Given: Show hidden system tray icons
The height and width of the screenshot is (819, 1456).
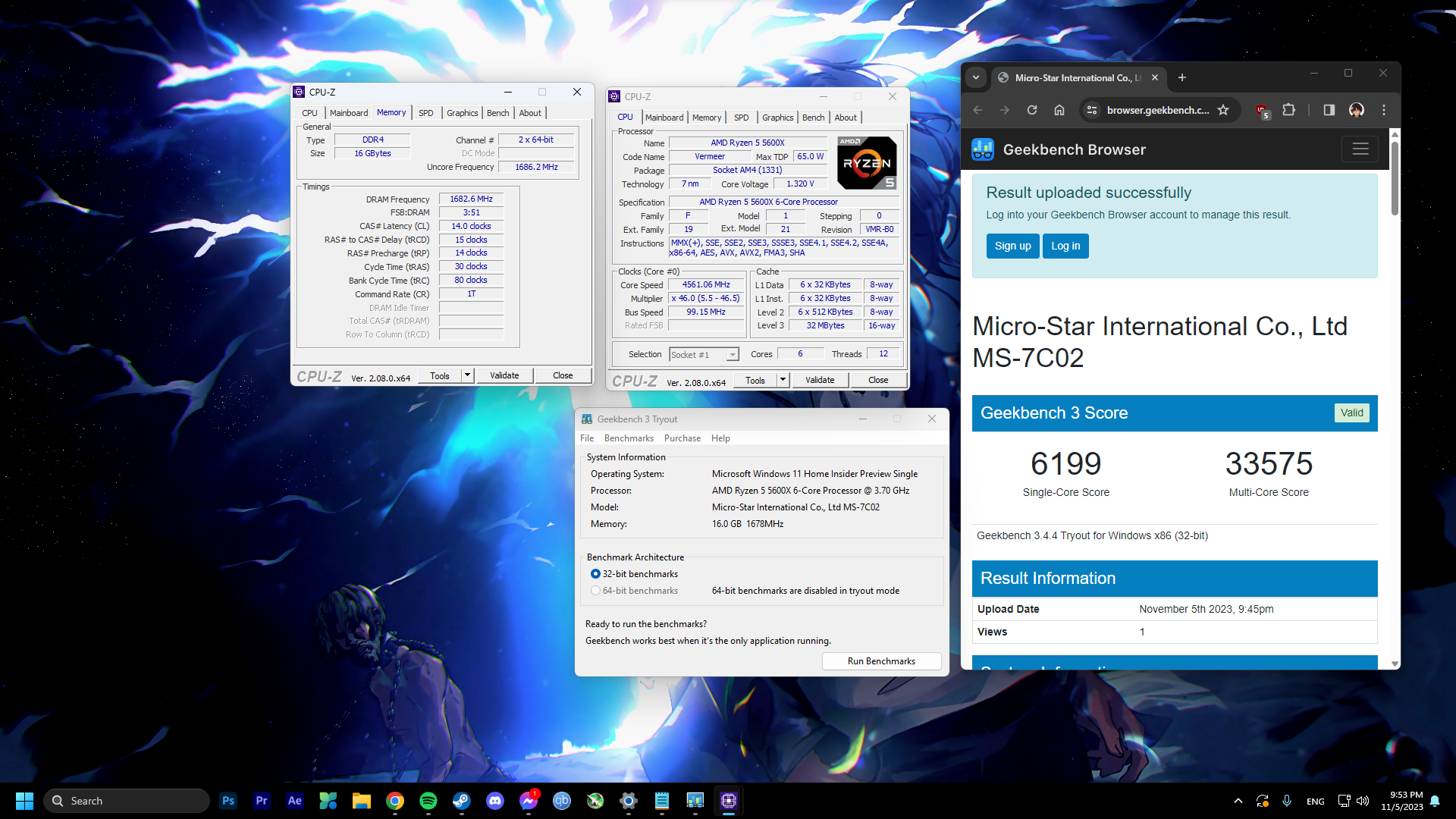Looking at the screenshot, I should (1238, 801).
